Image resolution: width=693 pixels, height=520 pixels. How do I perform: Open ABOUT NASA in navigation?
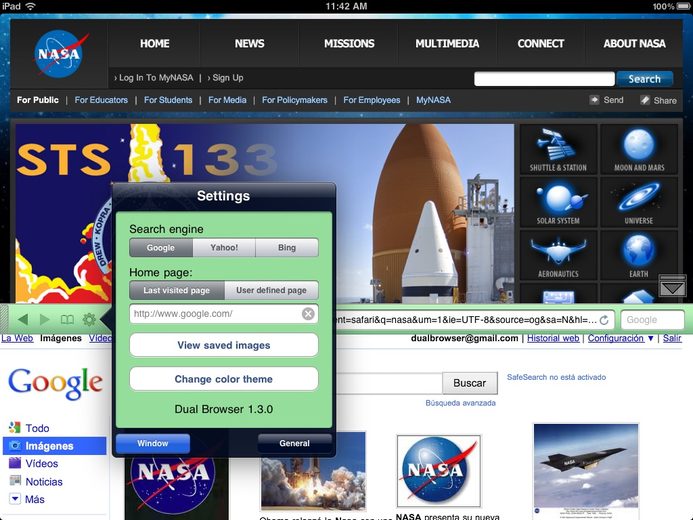(635, 43)
